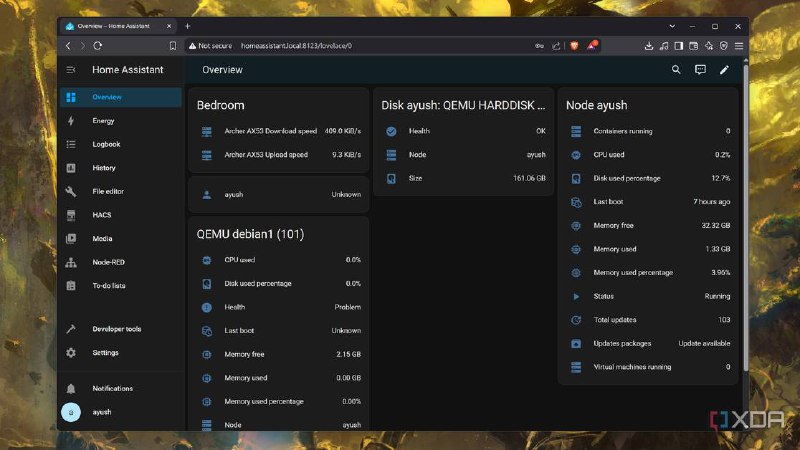Open the File editor panel
The height and width of the screenshot is (450, 800).
coord(121,191)
